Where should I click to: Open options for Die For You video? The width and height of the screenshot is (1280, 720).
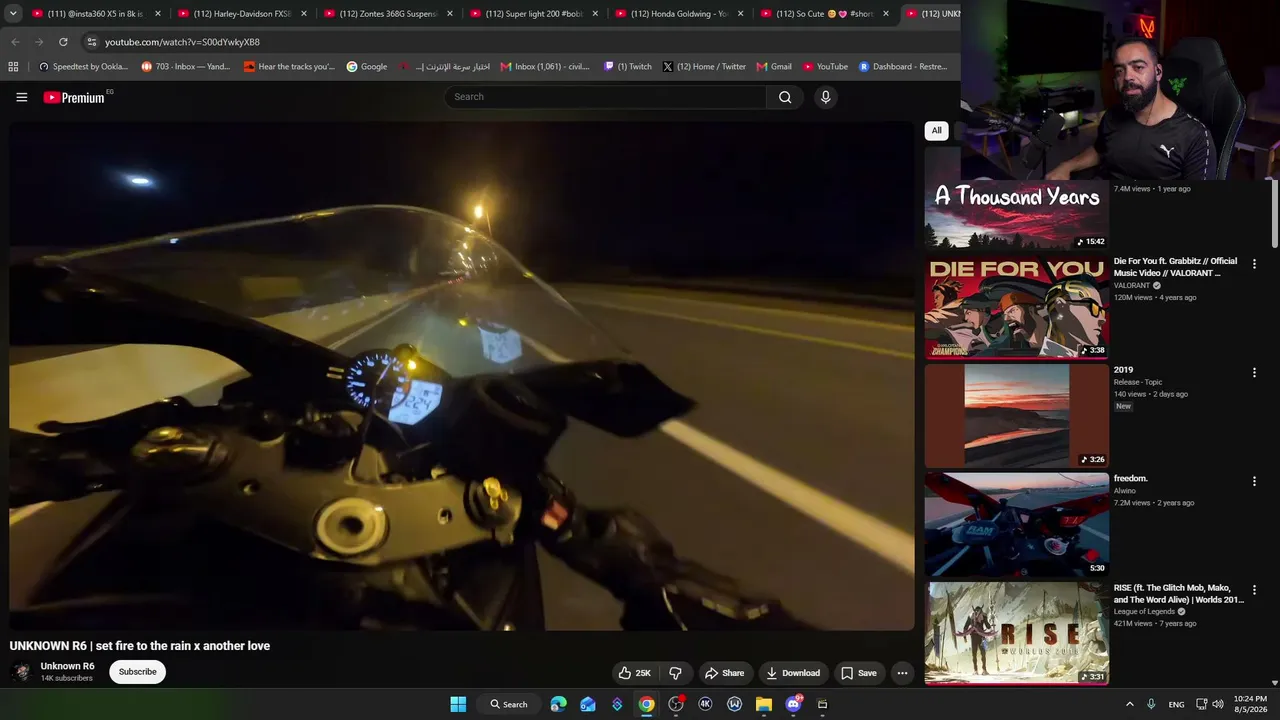pyautogui.click(x=1254, y=264)
